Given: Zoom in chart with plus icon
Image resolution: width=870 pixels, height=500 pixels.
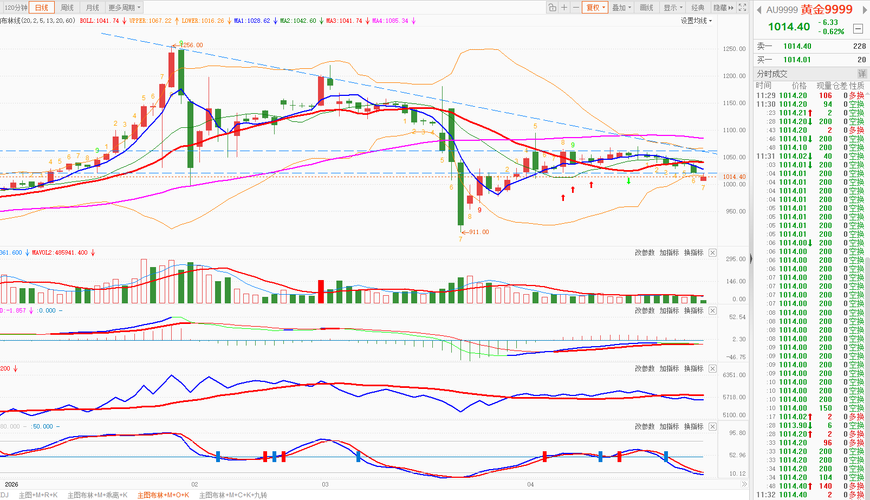Looking at the screenshot, I should 564,7.
